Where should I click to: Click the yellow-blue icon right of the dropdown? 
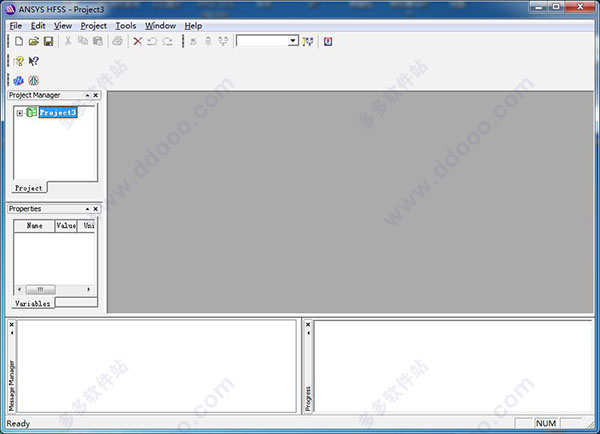tap(308, 41)
